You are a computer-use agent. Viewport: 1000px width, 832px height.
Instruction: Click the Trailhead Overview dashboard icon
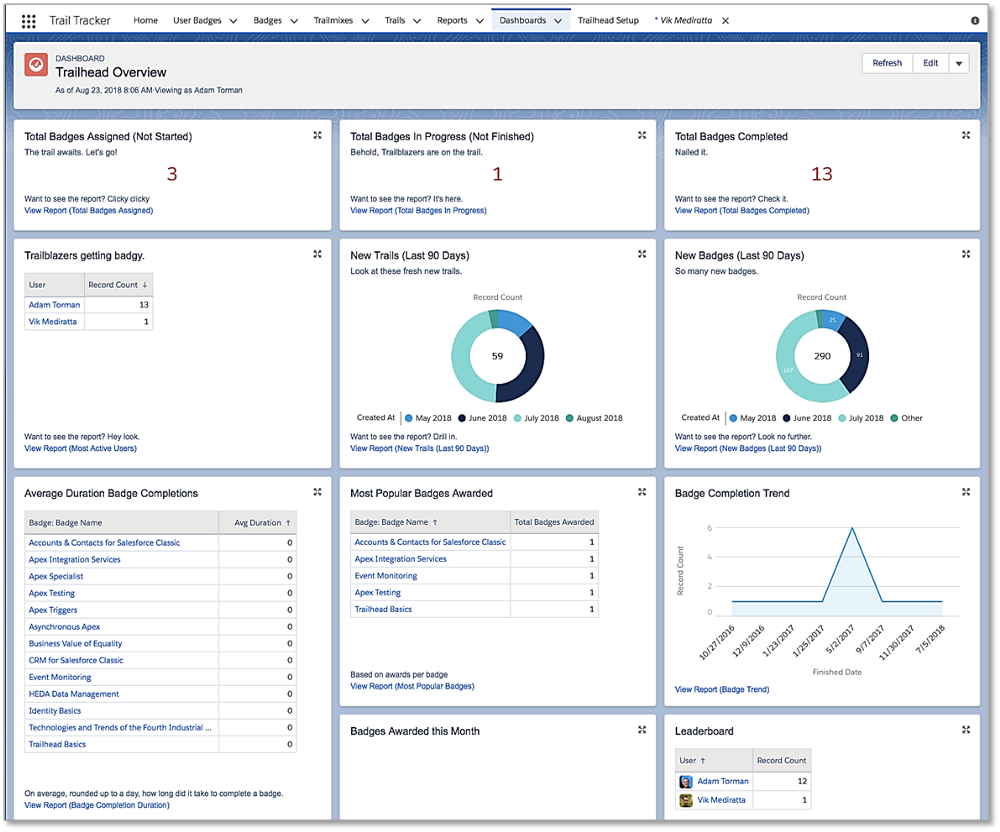pyautogui.click(x=36, y=65)
